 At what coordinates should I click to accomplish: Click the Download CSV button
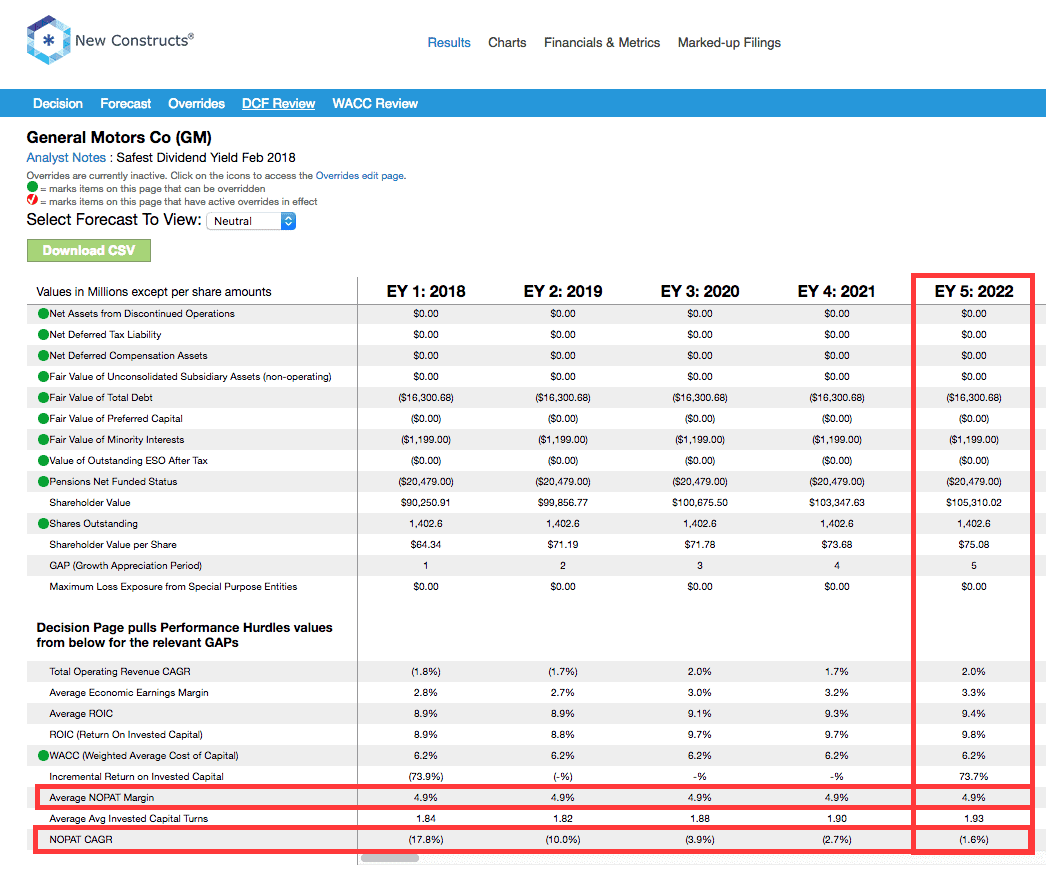point(89,250)
